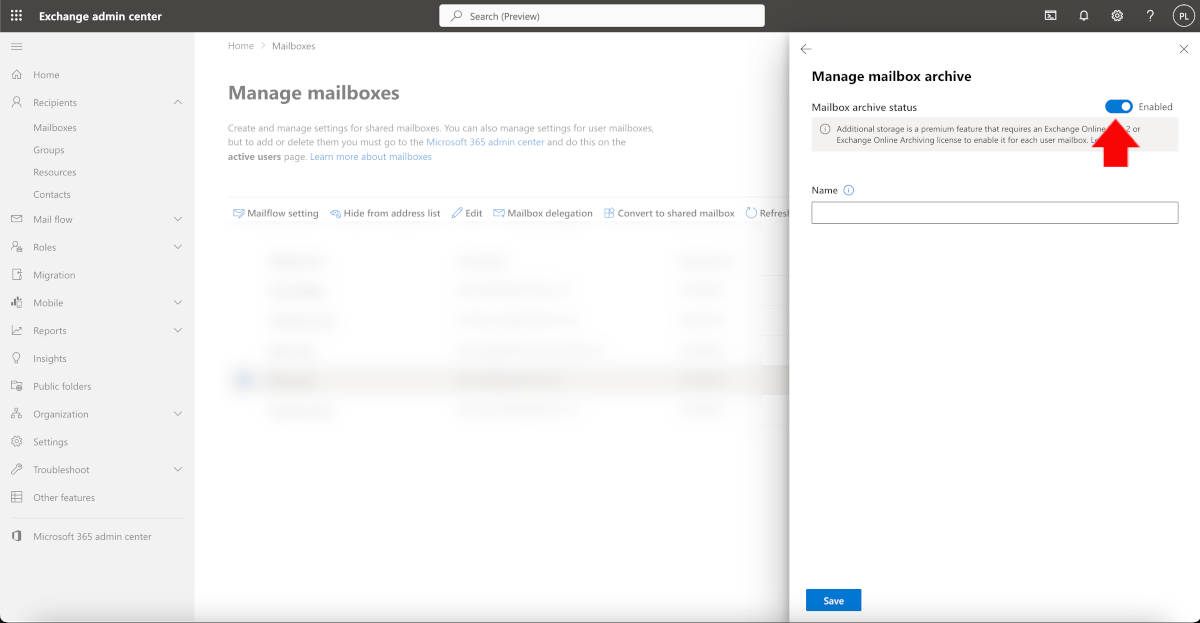
Task: Open Resources under Recipients
Action: pos(55,172)
